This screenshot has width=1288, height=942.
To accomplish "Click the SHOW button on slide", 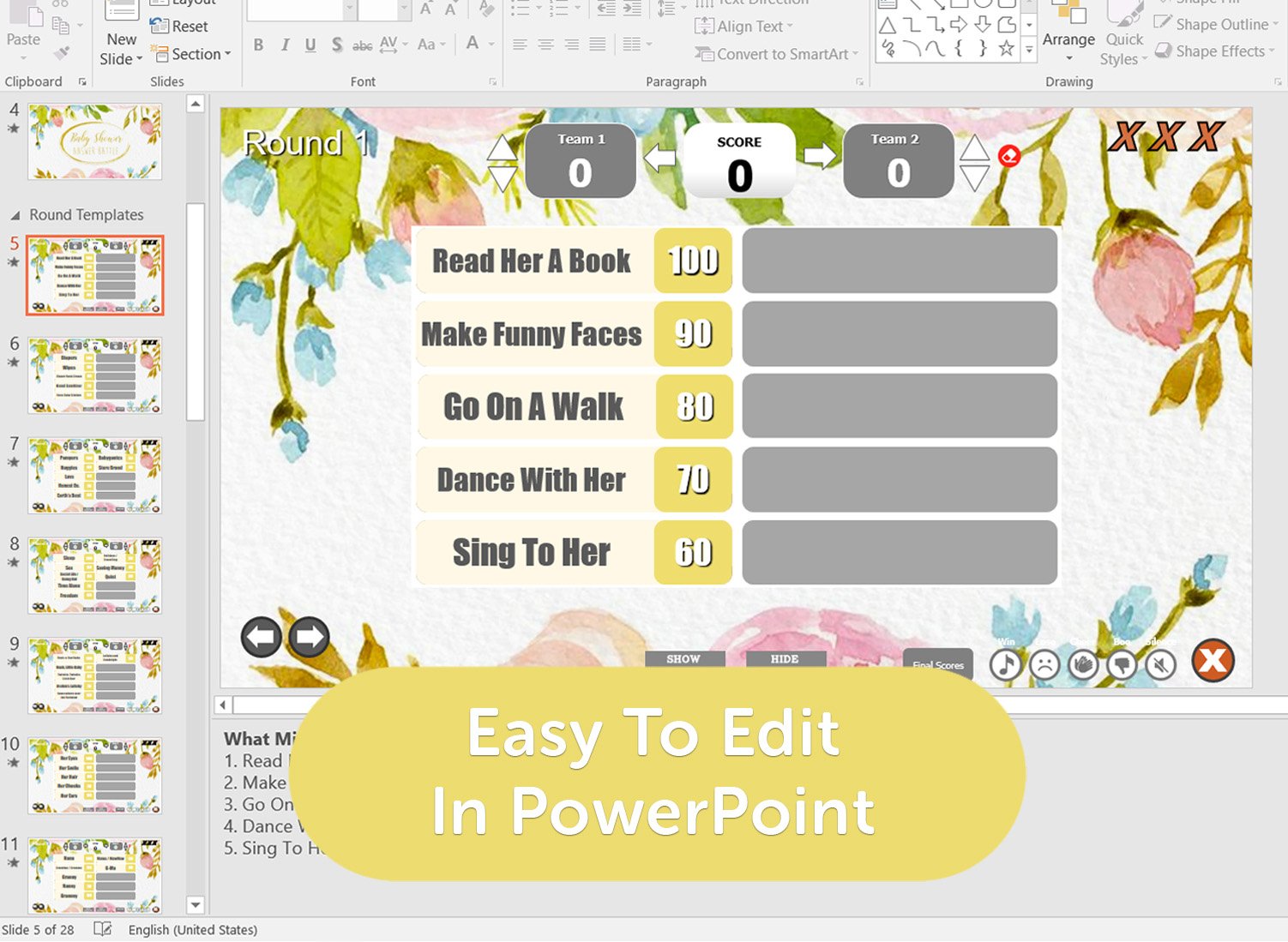I will coord(684,659).
